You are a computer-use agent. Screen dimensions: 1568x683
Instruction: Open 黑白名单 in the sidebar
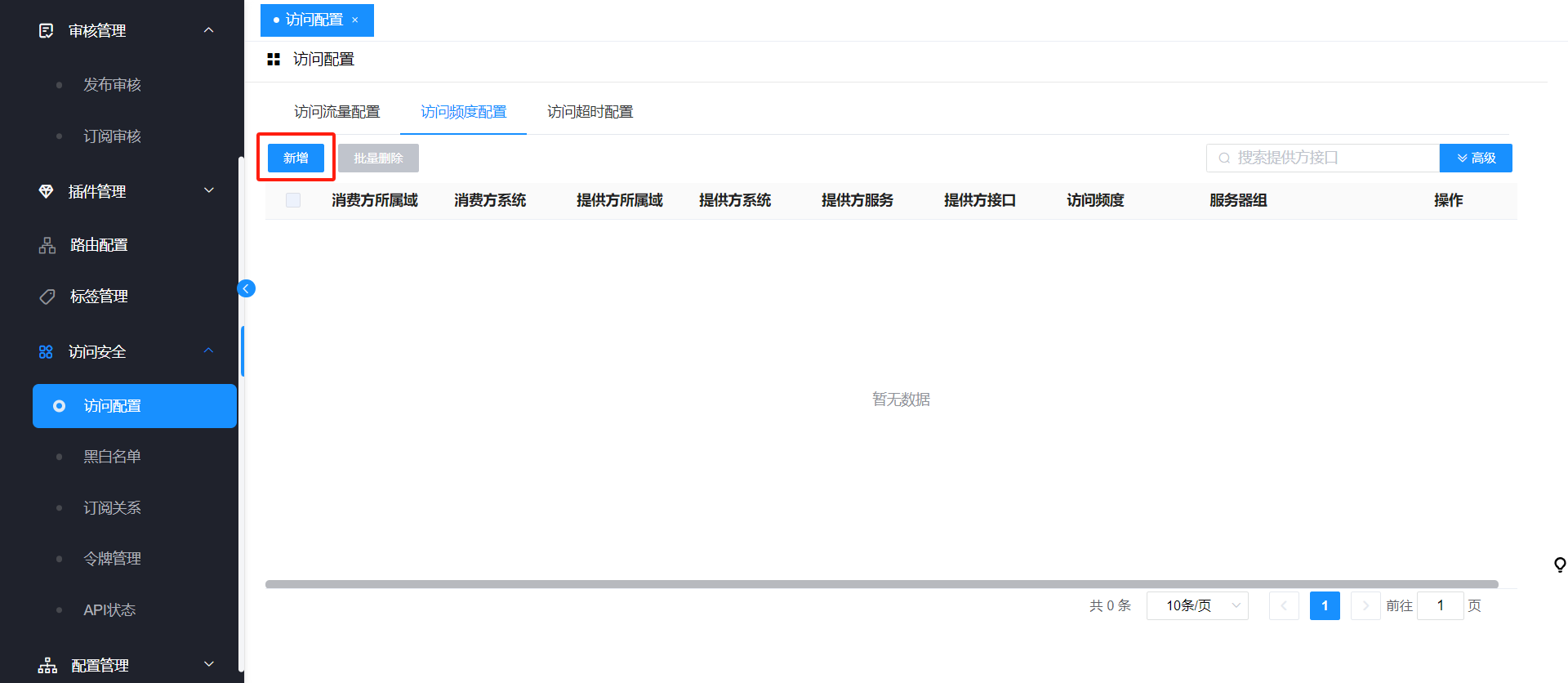(x=112, y=457)
